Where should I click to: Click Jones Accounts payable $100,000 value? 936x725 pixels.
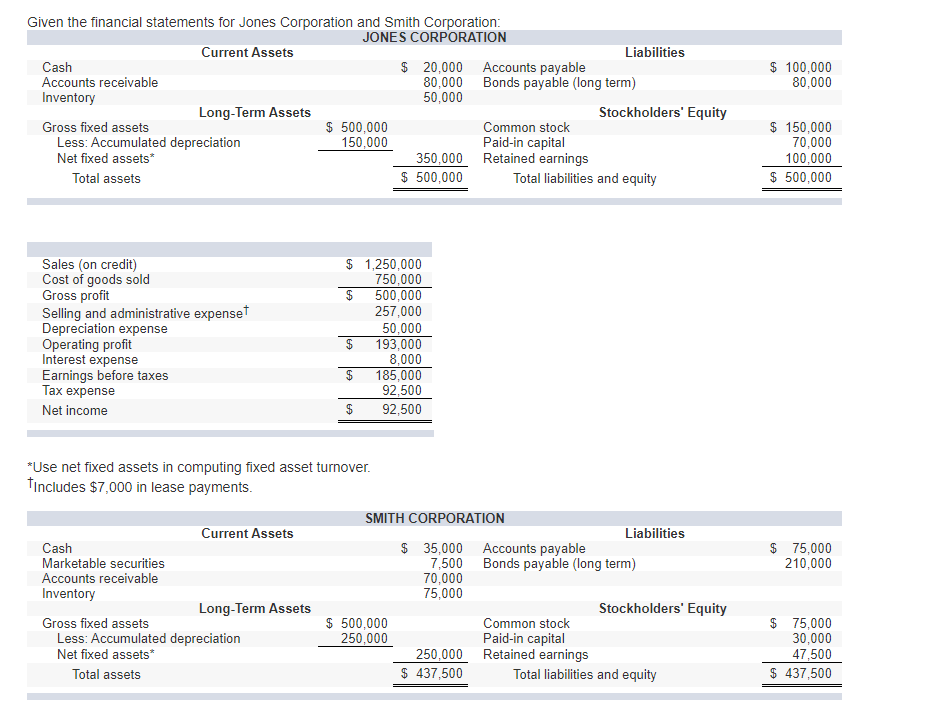click(800, 67)
